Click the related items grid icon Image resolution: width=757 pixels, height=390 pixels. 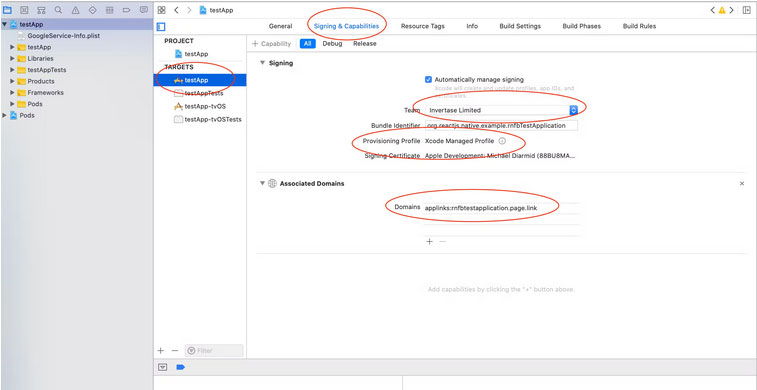pyautogui.click(x=162, y=10)
